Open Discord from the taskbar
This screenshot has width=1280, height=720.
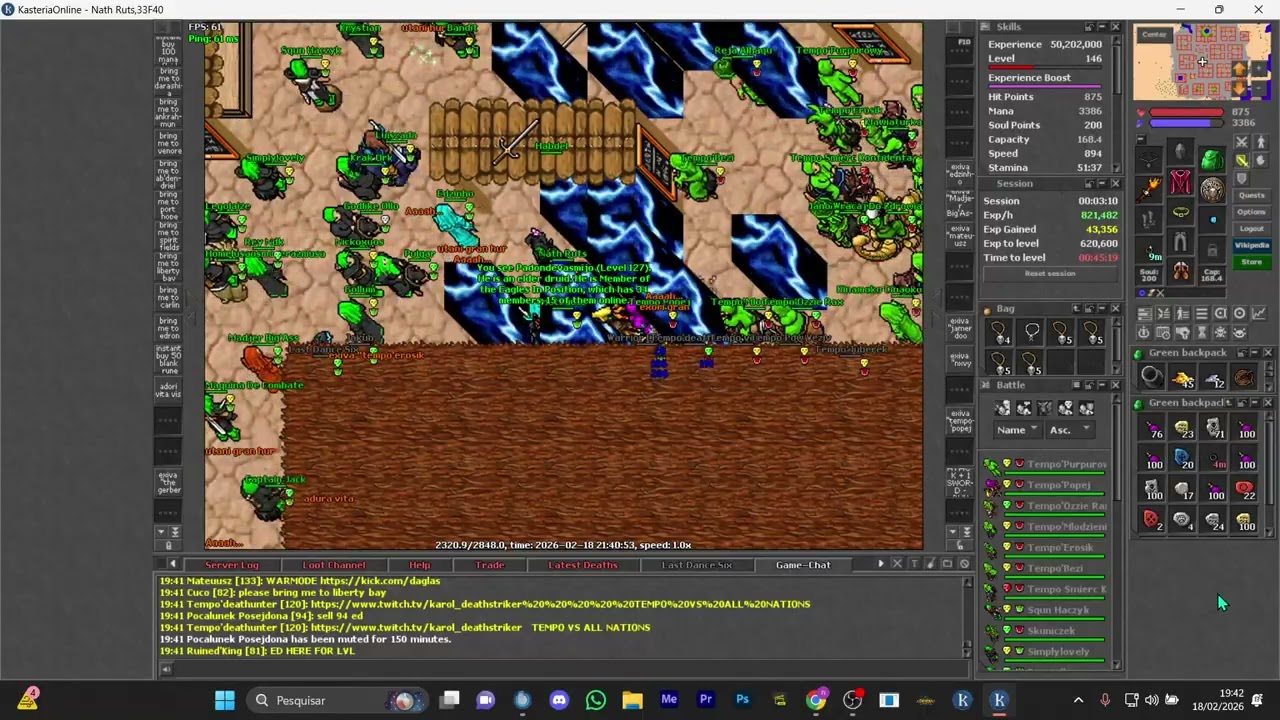point(559,700)
